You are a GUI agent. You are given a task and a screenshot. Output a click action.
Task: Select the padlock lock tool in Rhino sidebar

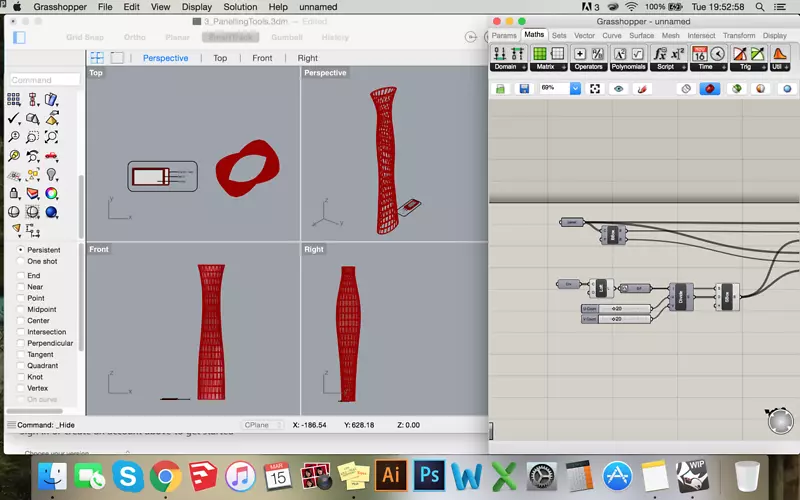[x=14, y=193]
